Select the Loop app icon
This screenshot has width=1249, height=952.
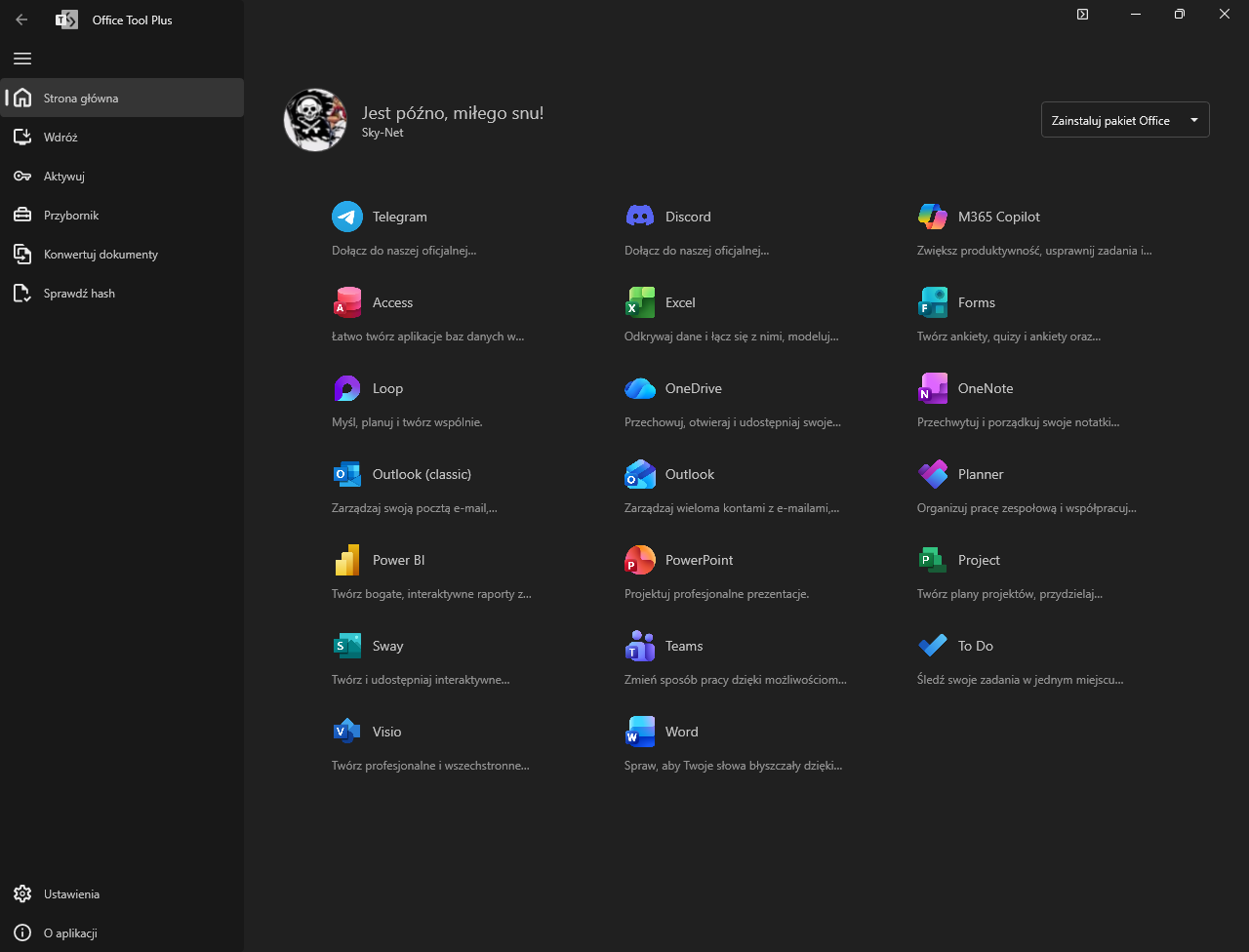tap(347, 388)
